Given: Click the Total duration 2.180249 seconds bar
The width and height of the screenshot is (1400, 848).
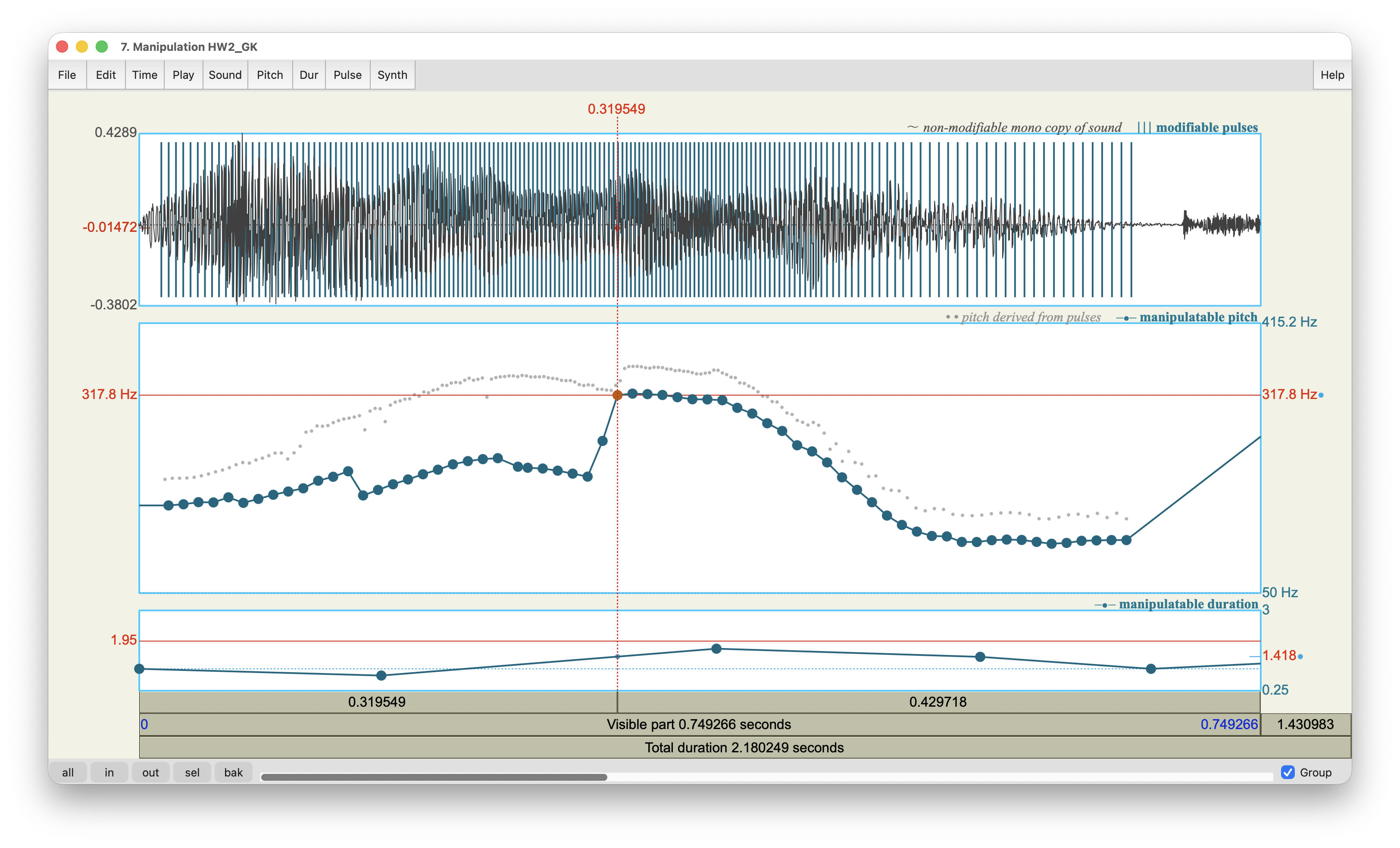Looking at the screenshot, I should point(744,748).
